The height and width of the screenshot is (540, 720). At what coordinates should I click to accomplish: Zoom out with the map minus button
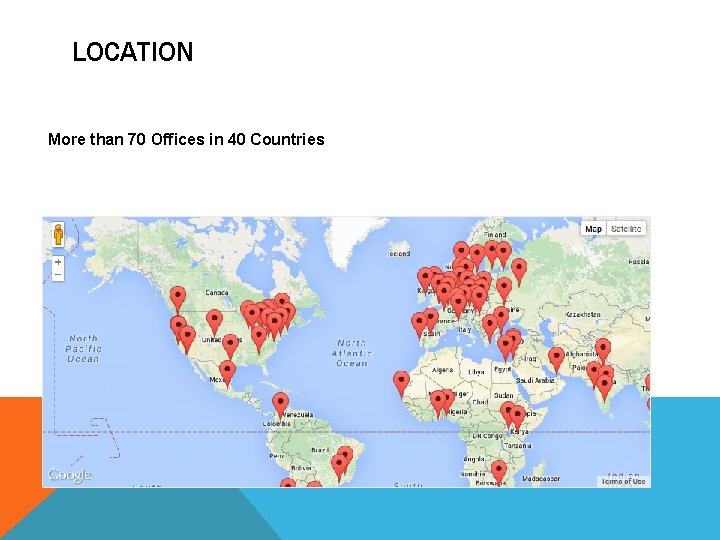tap(58, 275)
